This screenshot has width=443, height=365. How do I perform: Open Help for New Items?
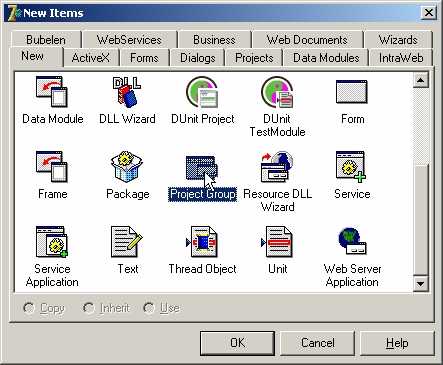tap(397, 343)
